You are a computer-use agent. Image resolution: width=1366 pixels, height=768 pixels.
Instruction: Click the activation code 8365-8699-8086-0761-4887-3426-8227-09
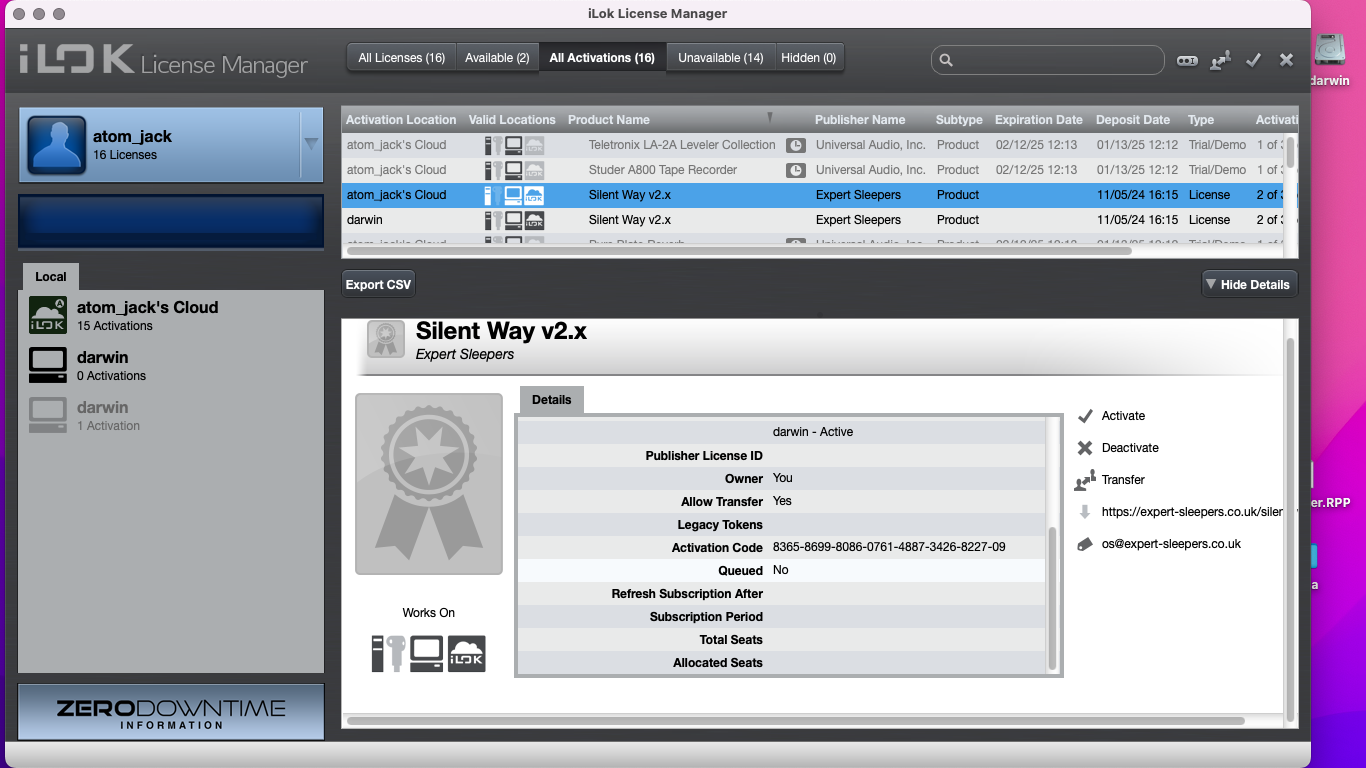pyautogui.click(x=889, y=547)
